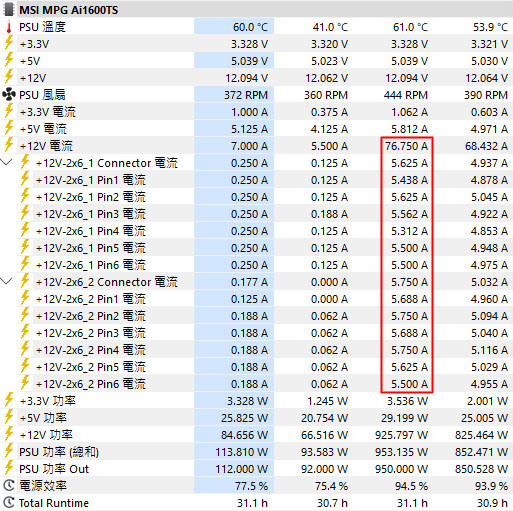
Task: Click the fan icon beside PSU 風扇
Action: (x=9, y=95)
